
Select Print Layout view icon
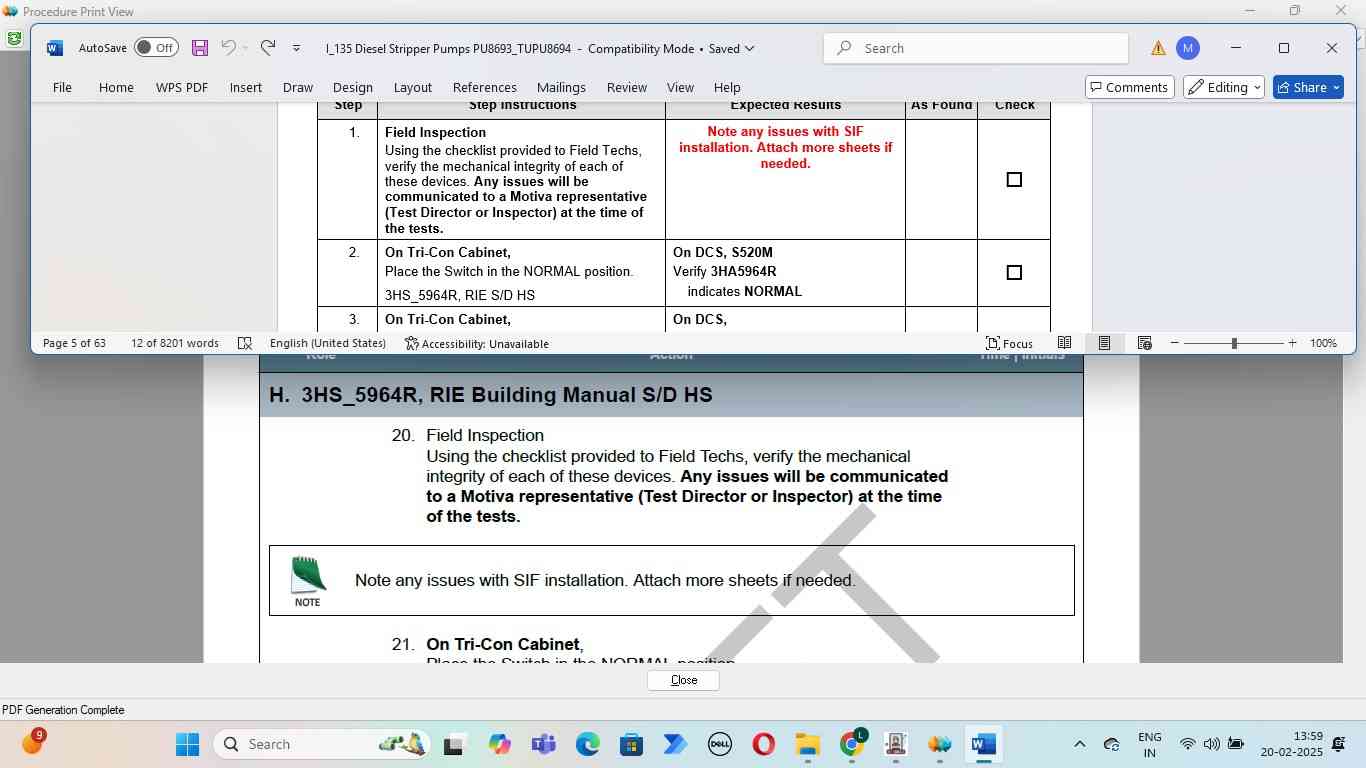coord(1104,343)
